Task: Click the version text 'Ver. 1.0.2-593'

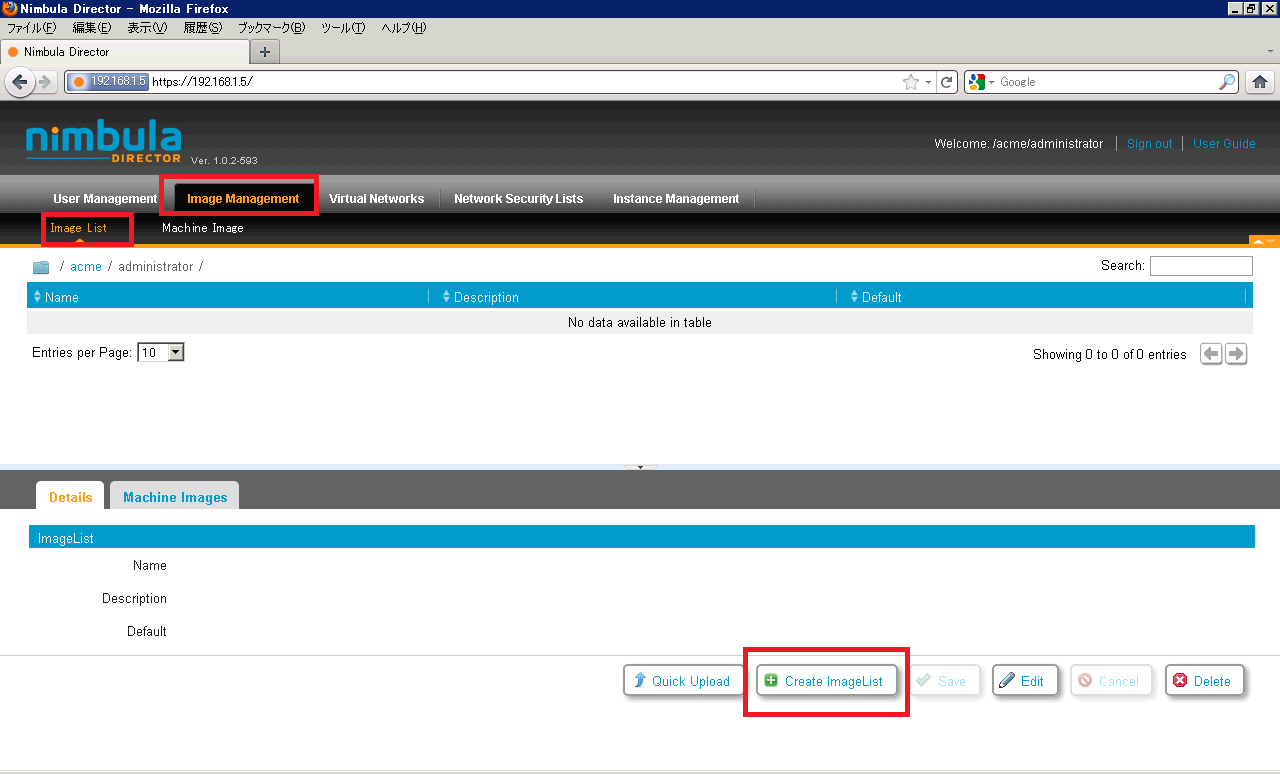Action: pos(224,160)
